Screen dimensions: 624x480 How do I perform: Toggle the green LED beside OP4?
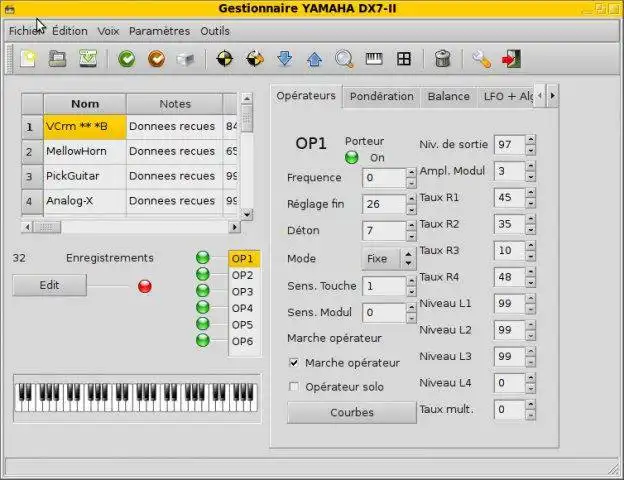pos(203,307)
